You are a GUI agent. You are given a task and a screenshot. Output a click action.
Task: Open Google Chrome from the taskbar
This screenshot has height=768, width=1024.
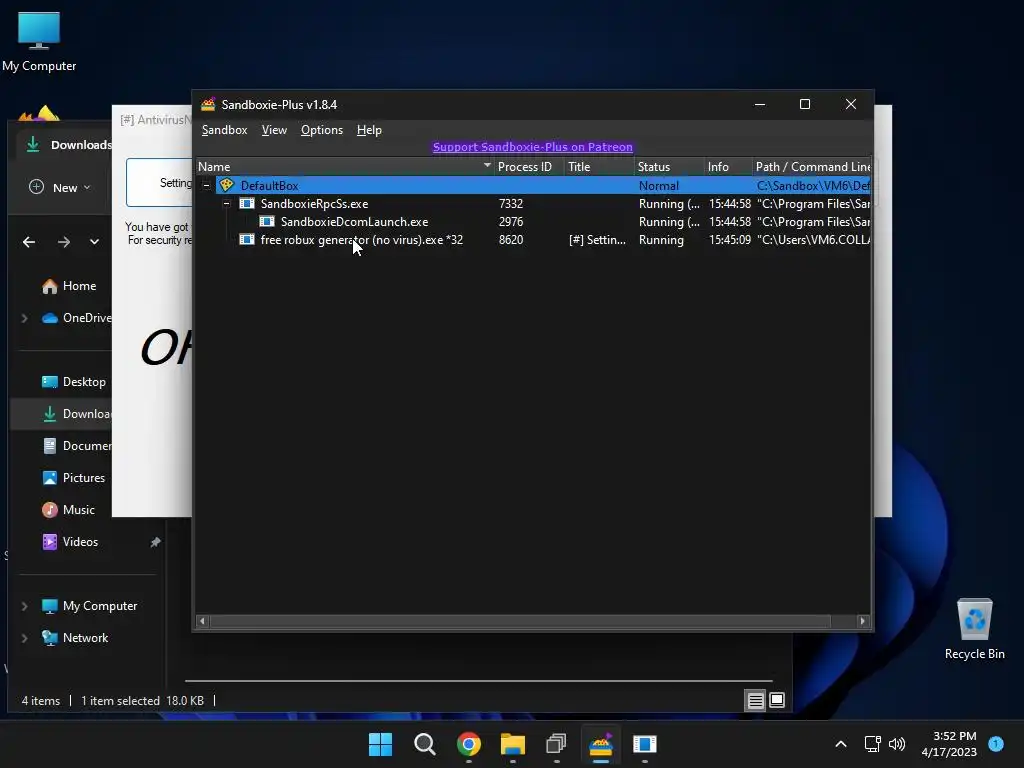[469, 744]
